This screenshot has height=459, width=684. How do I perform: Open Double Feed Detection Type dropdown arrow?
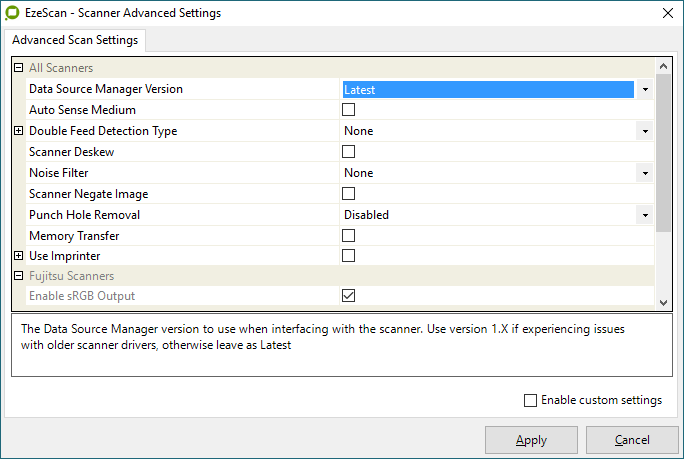(645, 131)
